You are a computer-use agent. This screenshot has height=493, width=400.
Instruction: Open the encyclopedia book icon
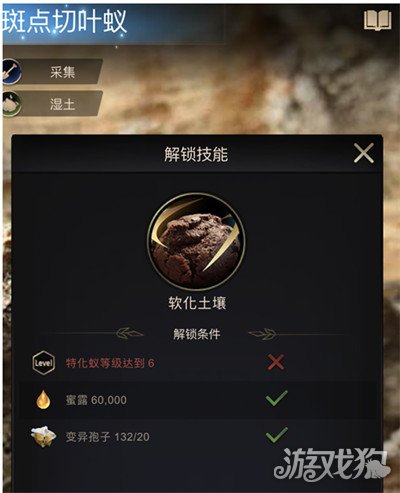tap(377, 20)
